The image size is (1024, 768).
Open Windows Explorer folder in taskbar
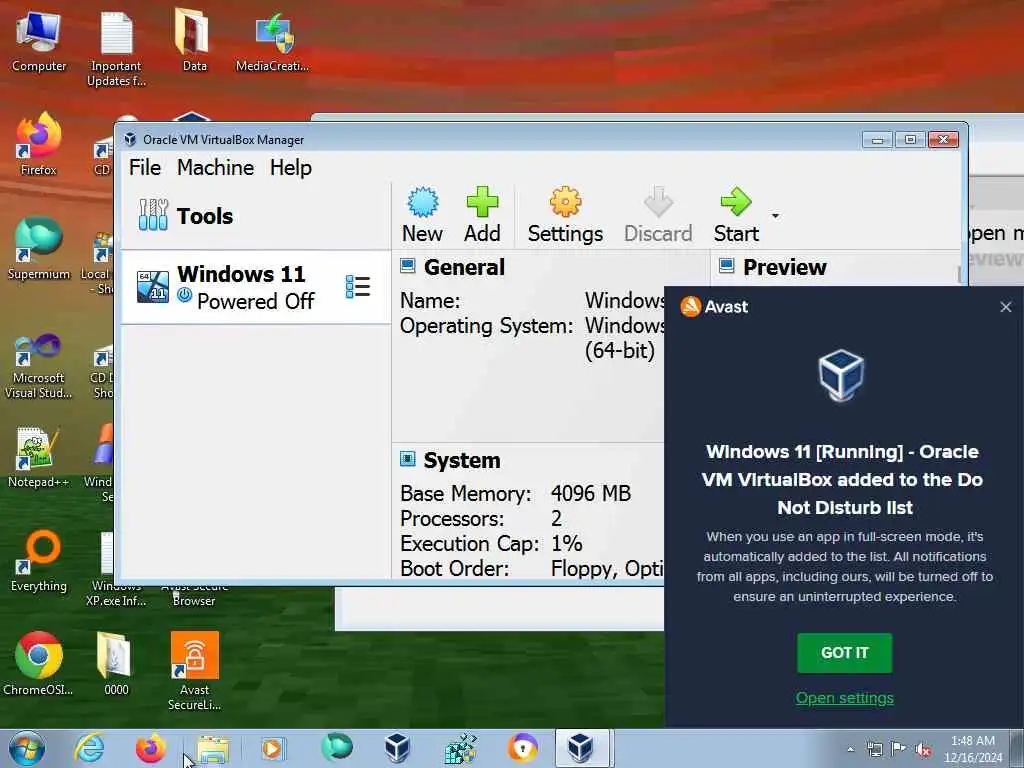pyautogui.click(x=213, y=750)
